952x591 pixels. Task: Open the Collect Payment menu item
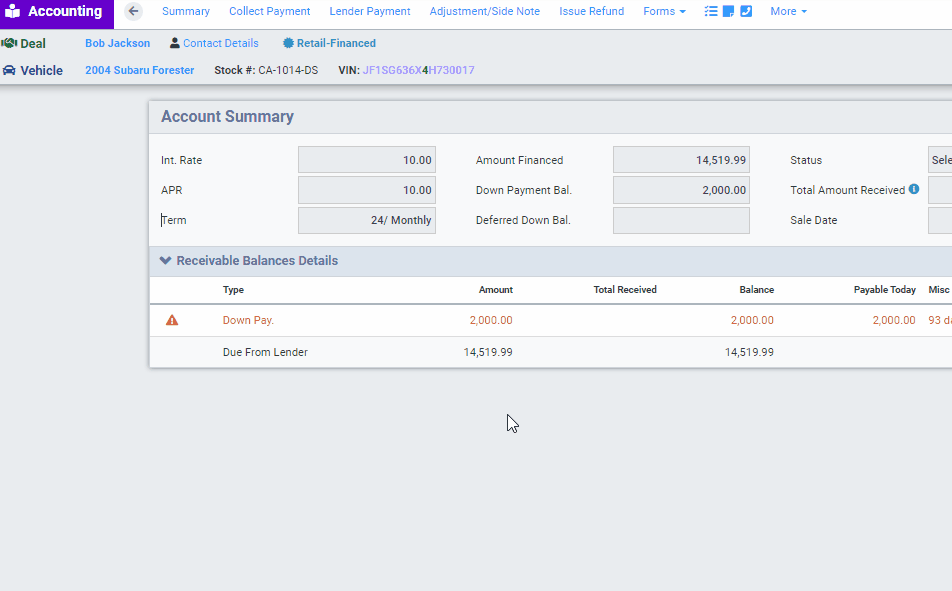[269, 12]
